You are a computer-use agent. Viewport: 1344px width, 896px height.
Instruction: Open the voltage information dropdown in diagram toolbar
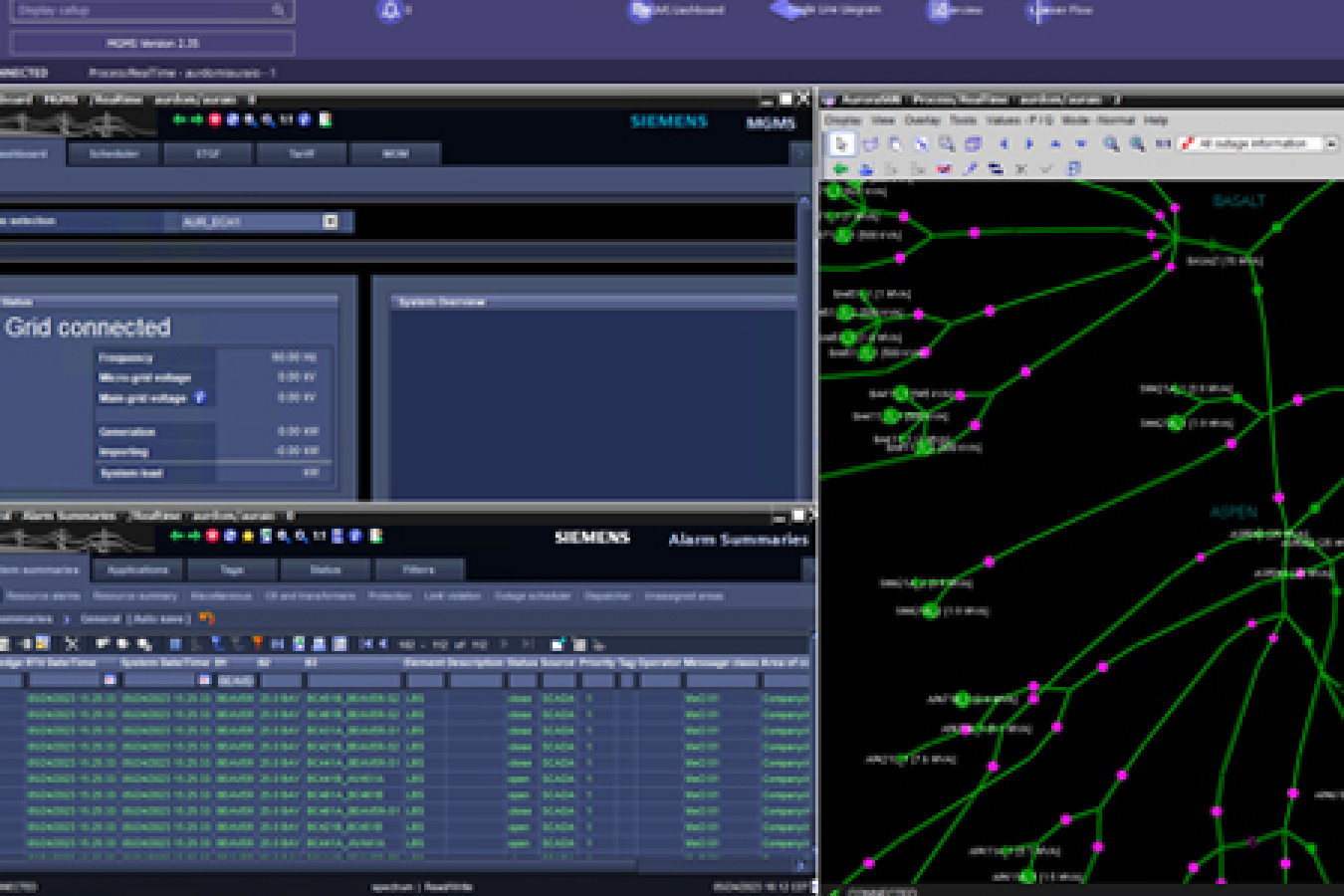pos(1331,144)
